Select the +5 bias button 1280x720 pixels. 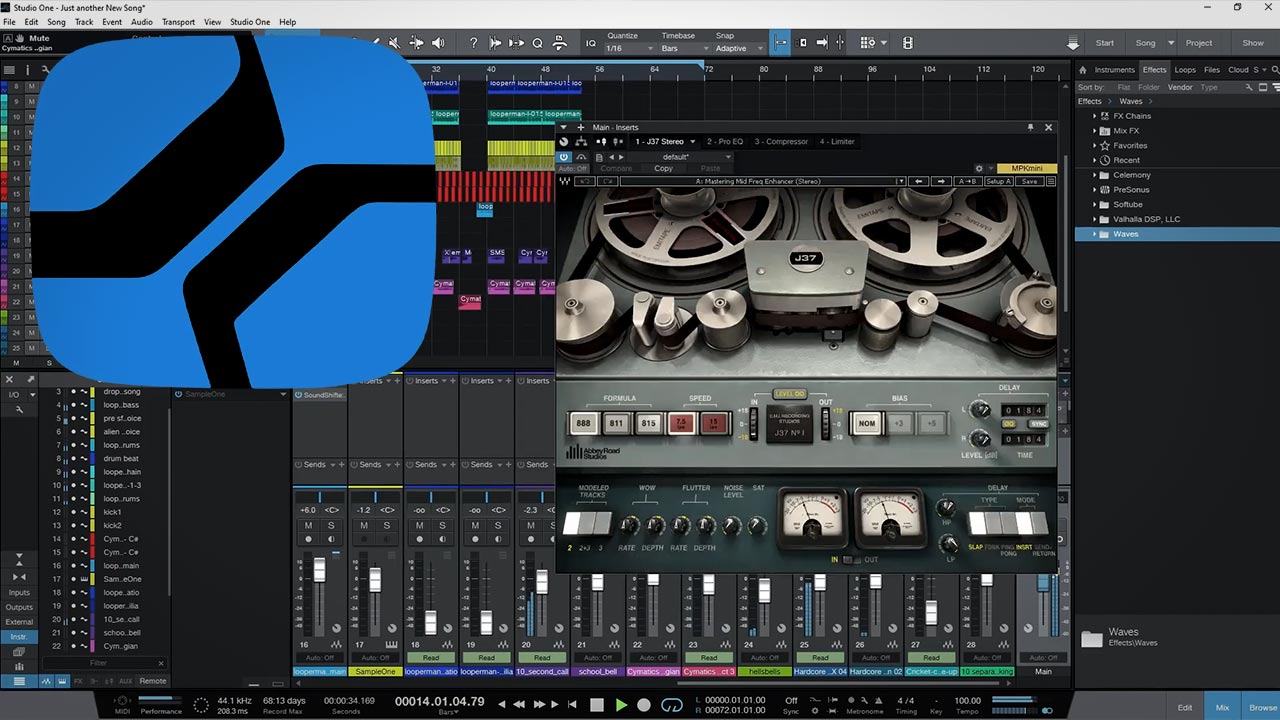(x=932, y=423)
